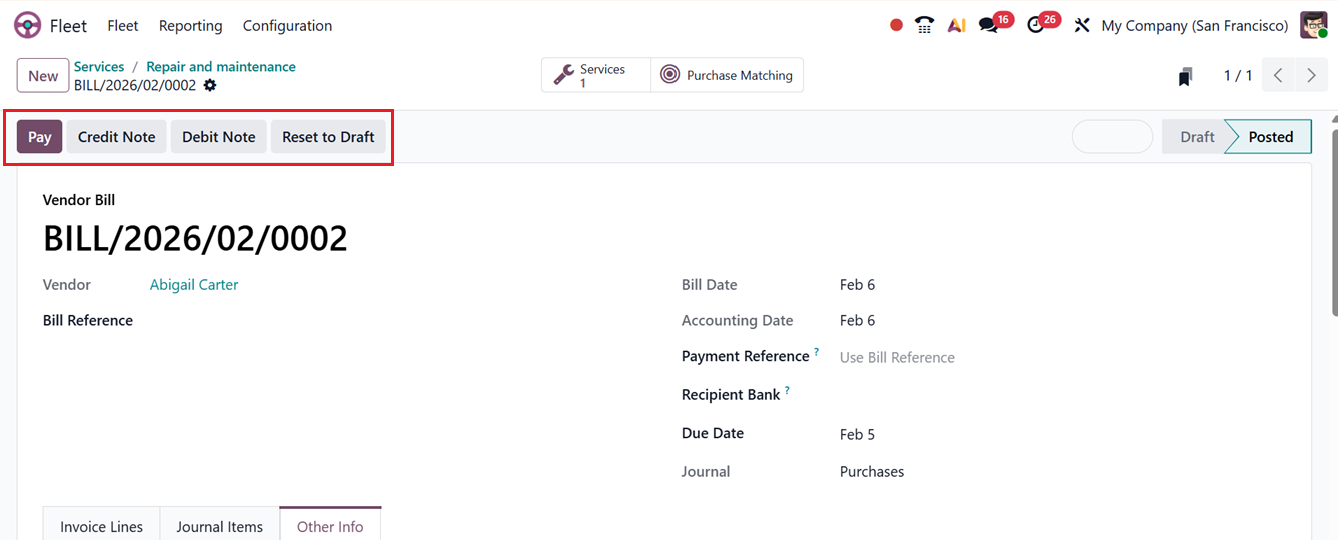1338x540 pixels.
Task: Click the Purchase Matching smart button
Action: pos(727,75)
